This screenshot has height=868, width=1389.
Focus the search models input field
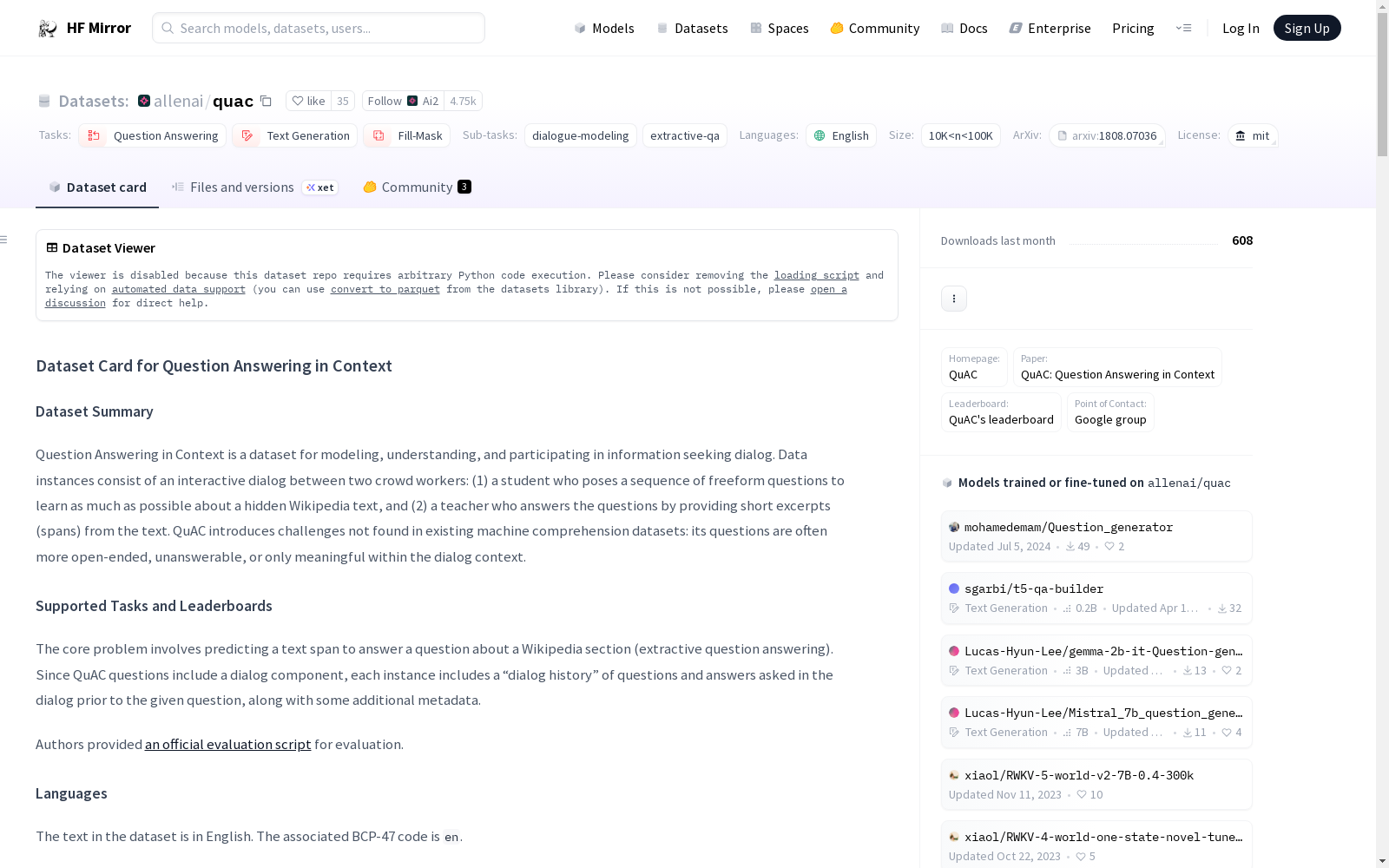coord(319,29)
